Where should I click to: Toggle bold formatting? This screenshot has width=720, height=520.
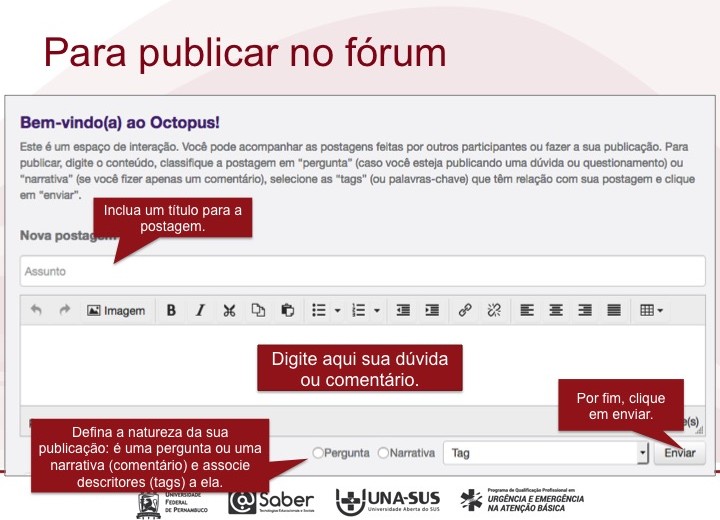tap(171, 311)
